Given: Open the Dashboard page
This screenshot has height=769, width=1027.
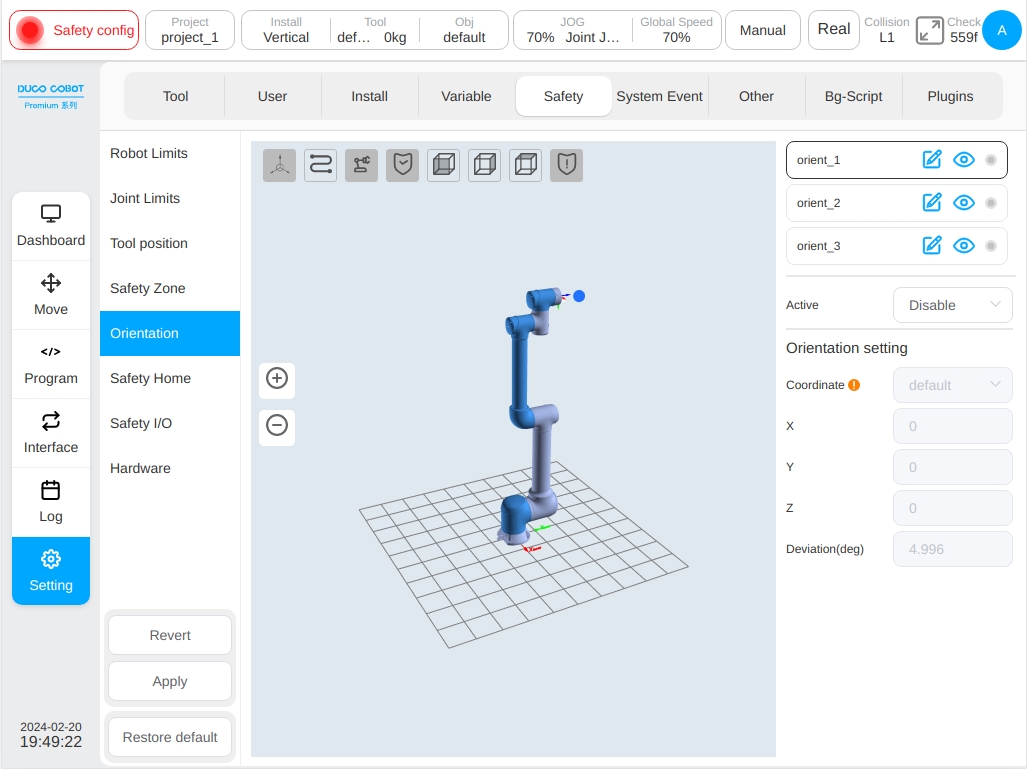Looking at the screenshot, I should click(x=51, y=226).
